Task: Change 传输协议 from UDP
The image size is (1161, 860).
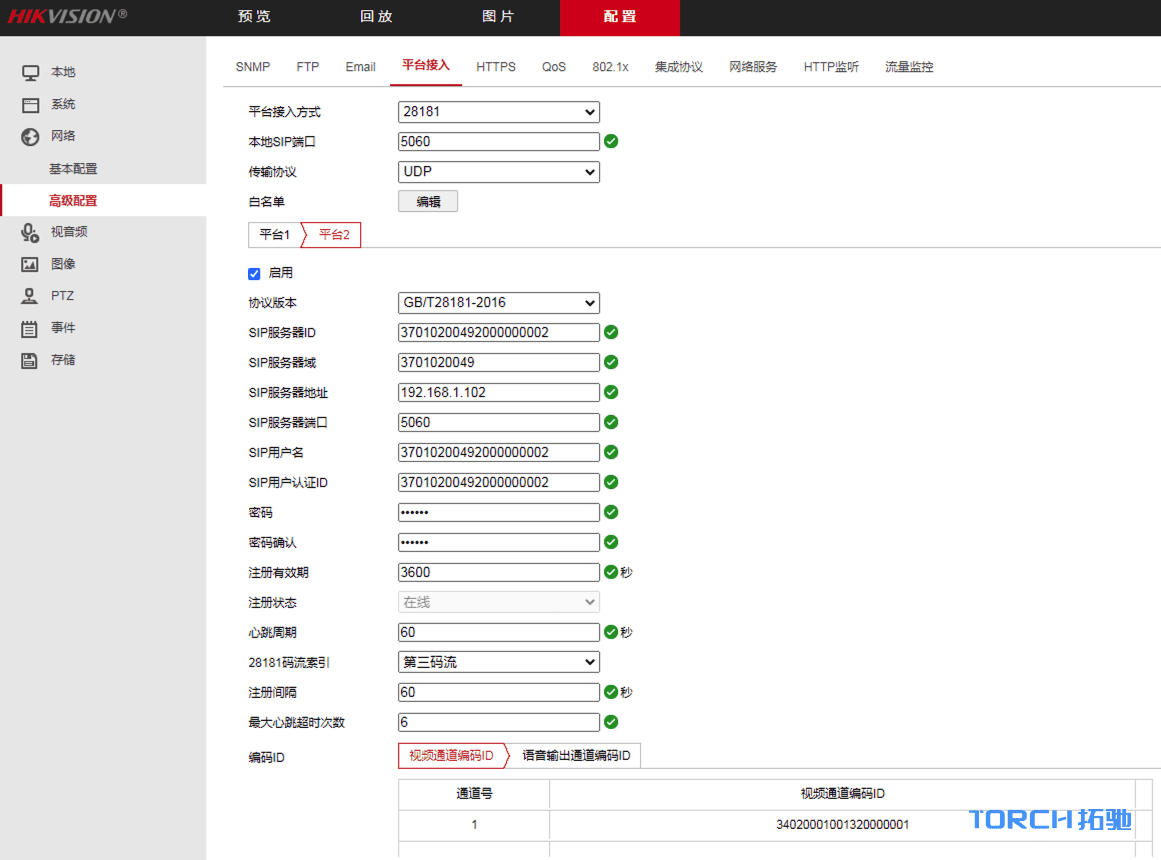Action: (x=498, y=171)
